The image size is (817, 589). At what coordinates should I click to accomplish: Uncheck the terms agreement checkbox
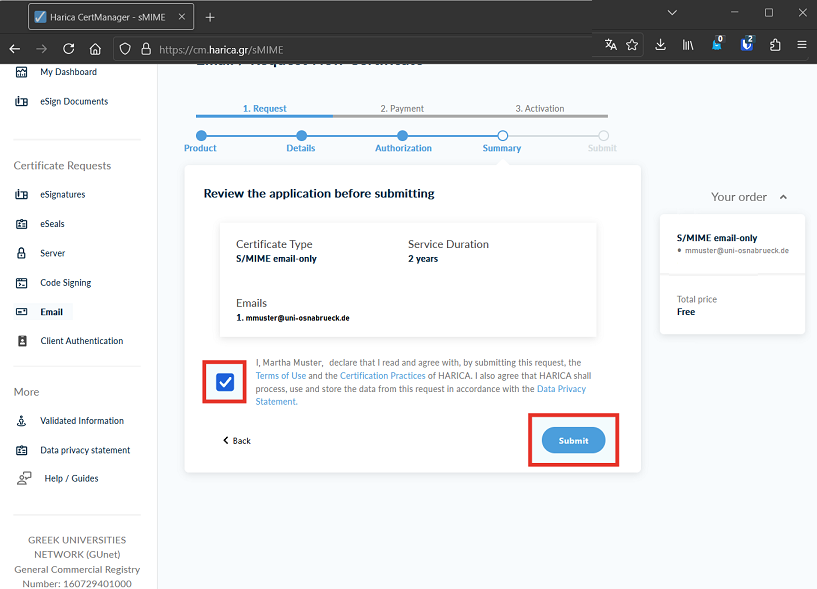225,382
